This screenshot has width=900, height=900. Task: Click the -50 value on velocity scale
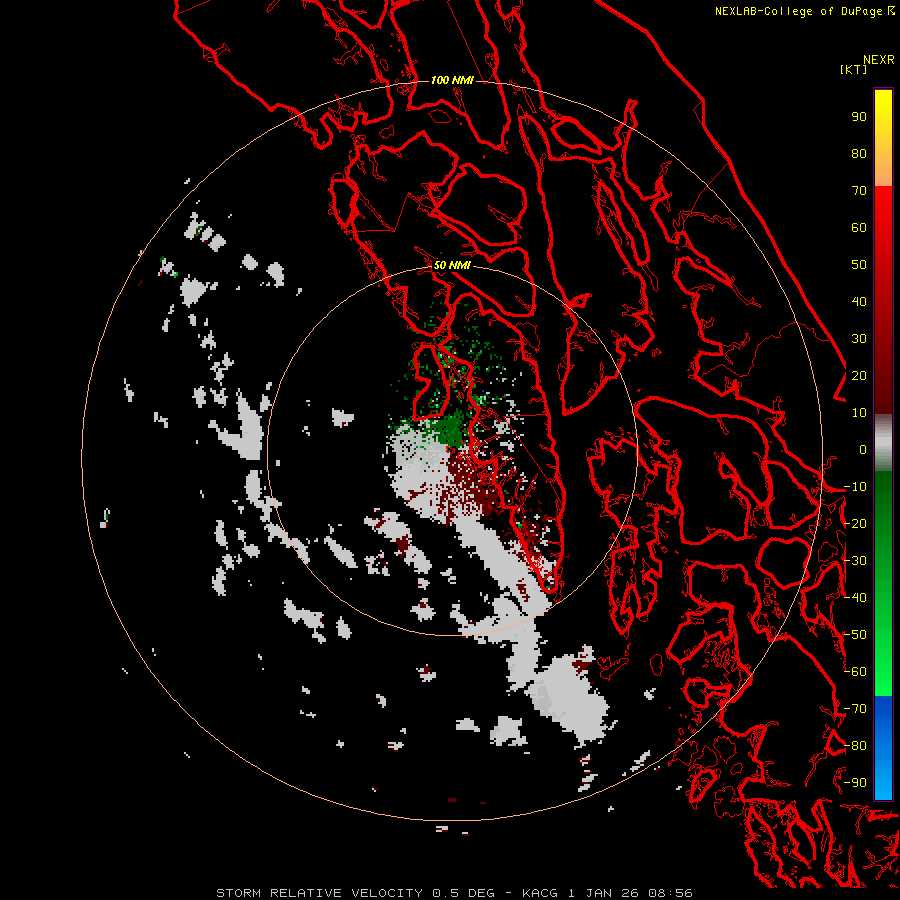click(x=855, y=635)
